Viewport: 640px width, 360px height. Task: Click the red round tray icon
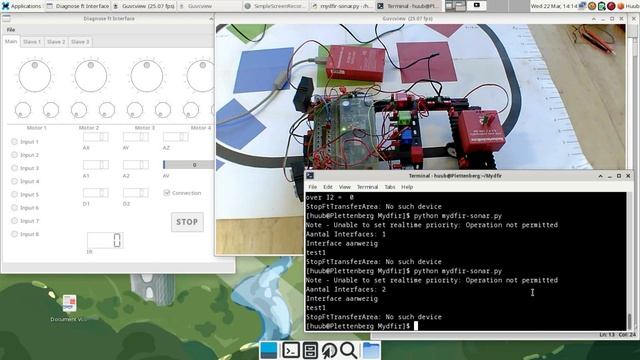(611, 6)
